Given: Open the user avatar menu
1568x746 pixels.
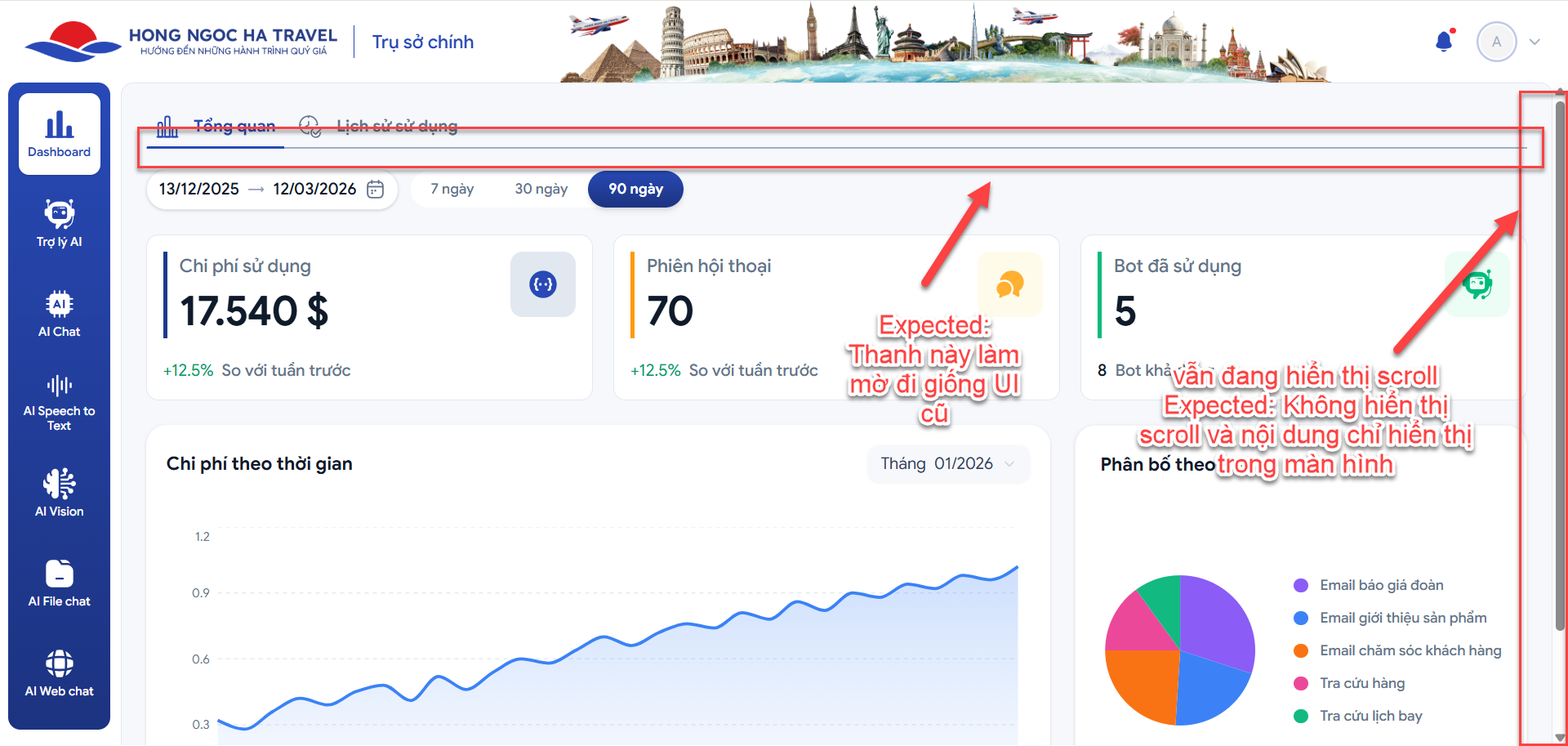Looking at the screenshot, I should [x=1496, y=42].
